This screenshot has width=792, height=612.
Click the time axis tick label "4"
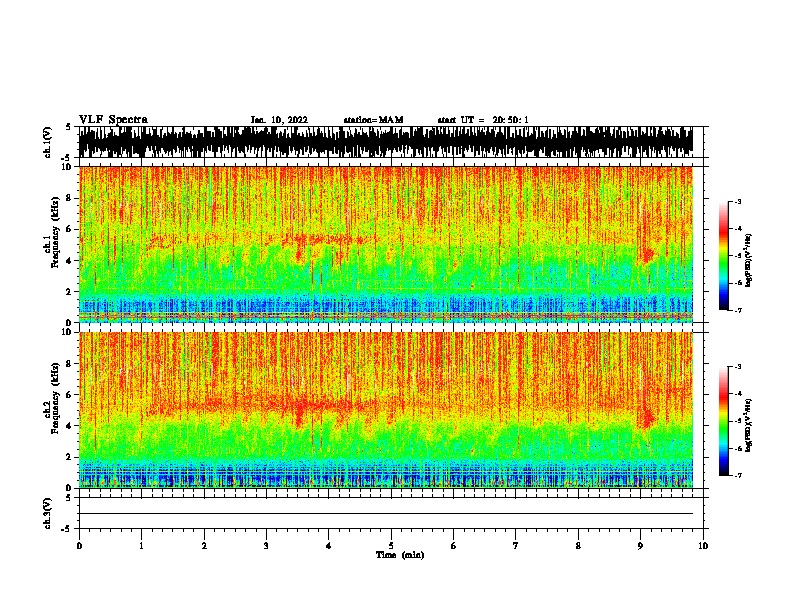(329, 546)
